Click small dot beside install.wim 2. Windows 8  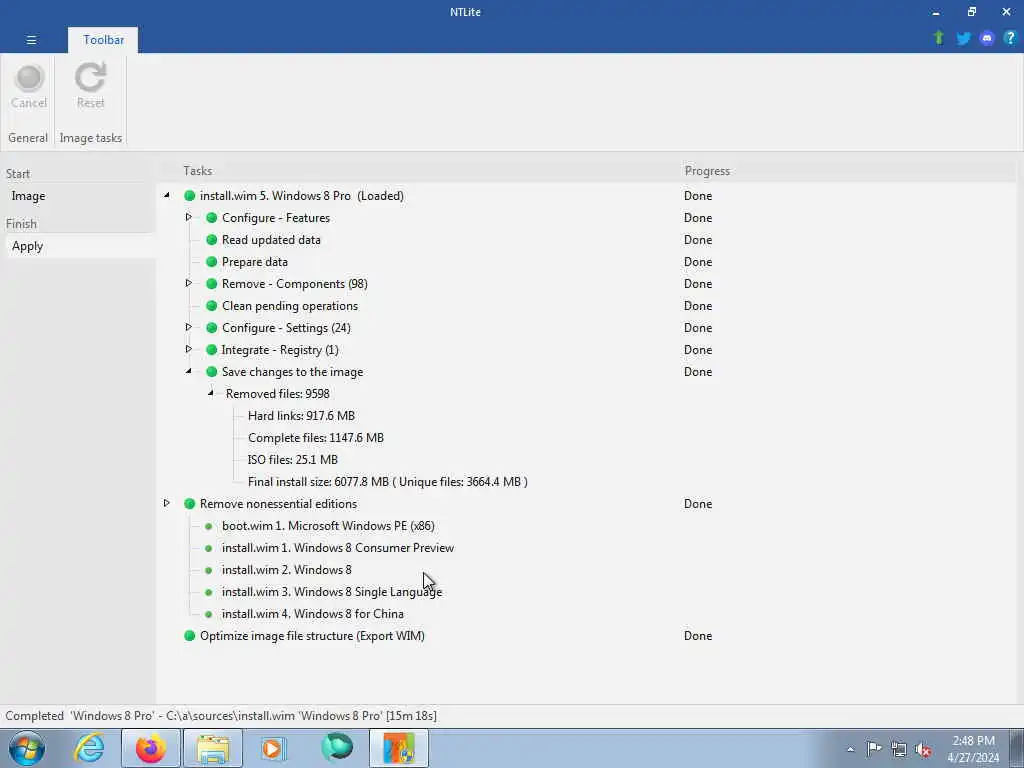pos(208,570)
